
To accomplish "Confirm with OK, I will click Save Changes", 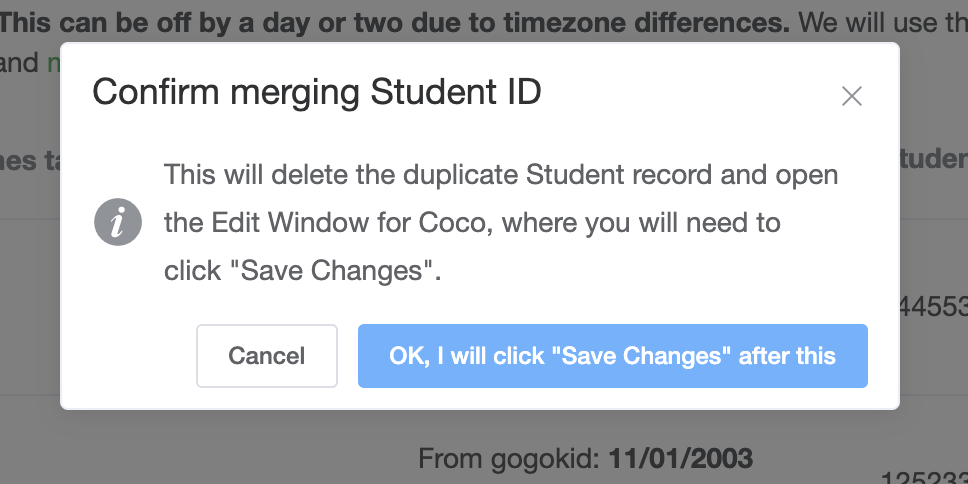I will tap(612, 356).
